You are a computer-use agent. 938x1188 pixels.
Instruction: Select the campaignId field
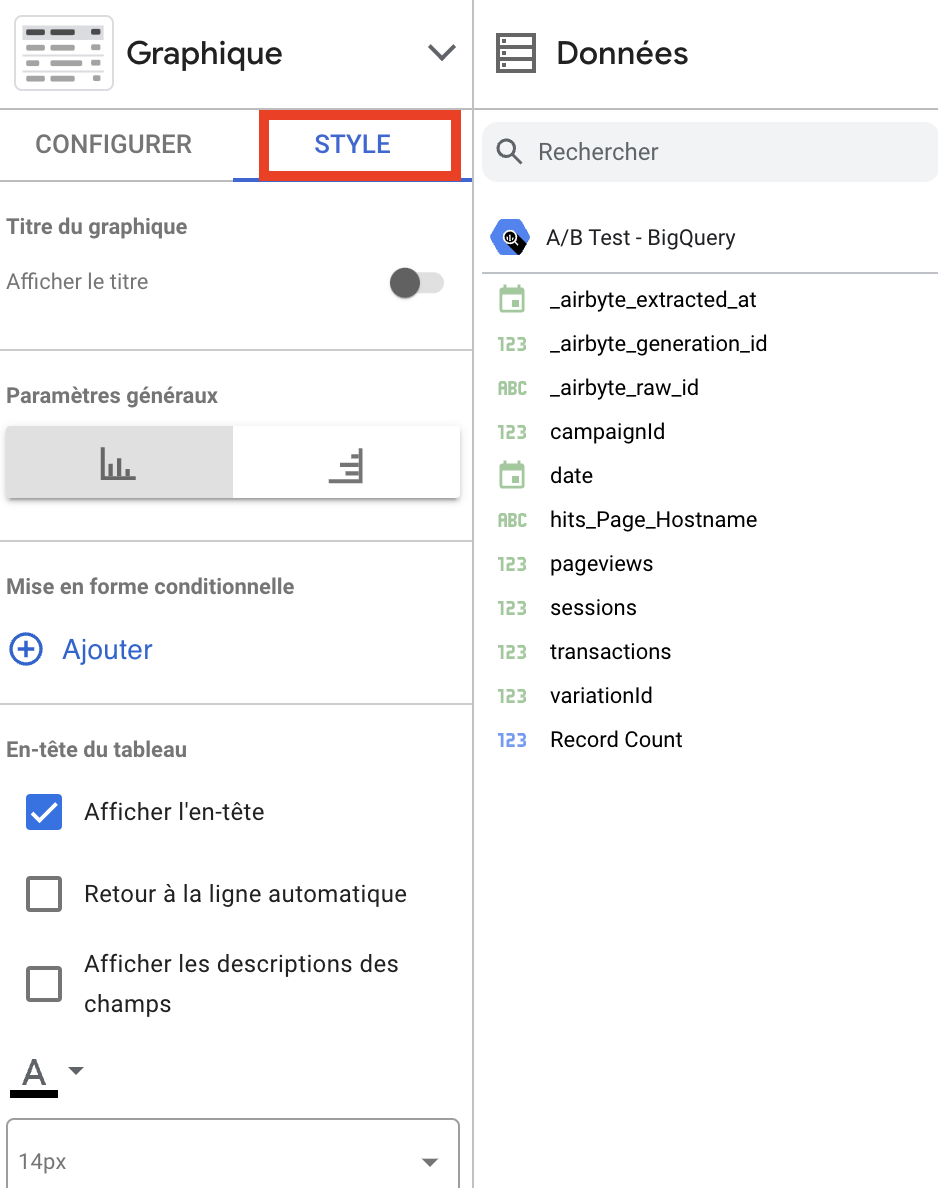coord(608,432)
